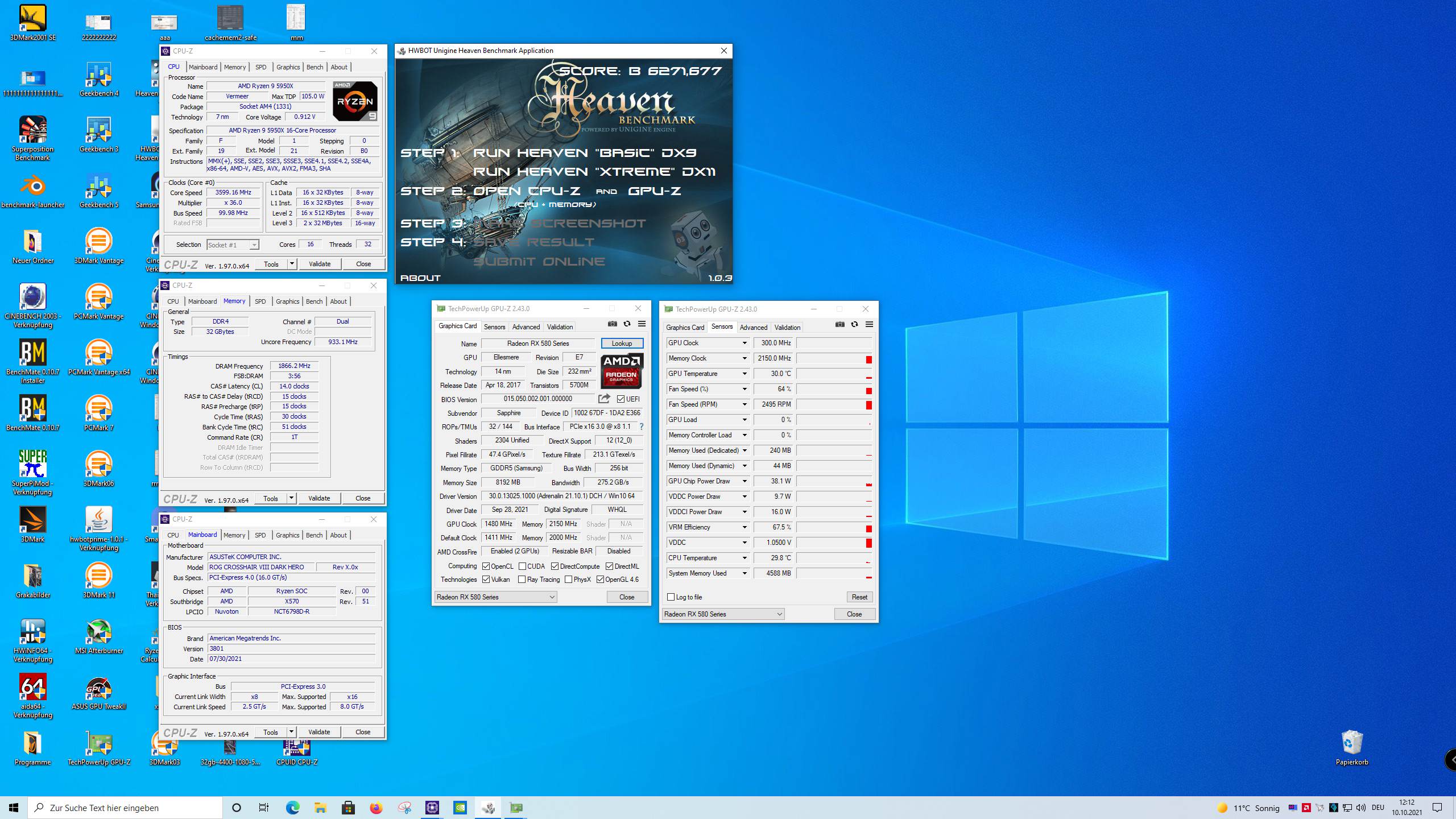This screenshot has height=819, width=1456.
Task: Switch to Bench tab in top CPU-Z window
Action: tap(315, 67)
